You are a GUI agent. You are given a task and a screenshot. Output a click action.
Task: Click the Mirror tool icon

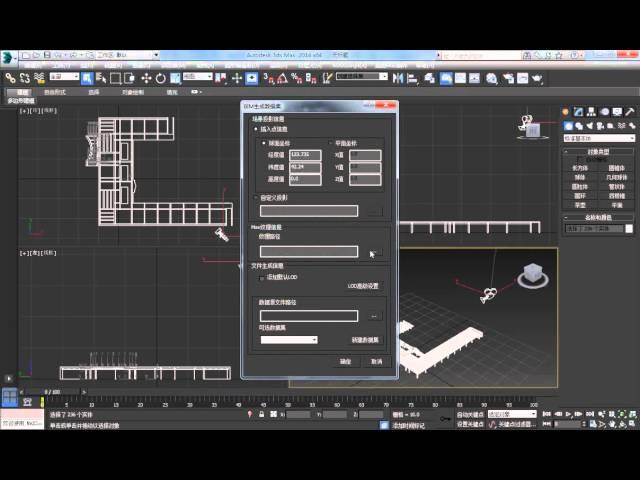[398, 78]
